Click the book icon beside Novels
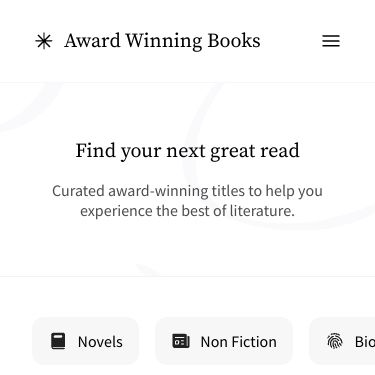Viewport: 375px width, 375px height. [58, 341]
